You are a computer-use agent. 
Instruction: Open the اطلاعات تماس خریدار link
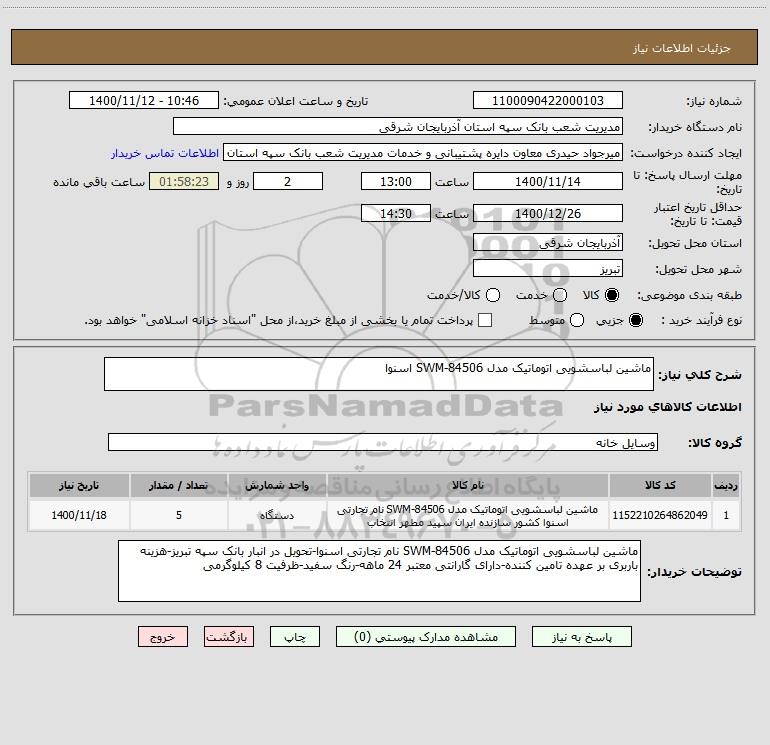[165, 153]
